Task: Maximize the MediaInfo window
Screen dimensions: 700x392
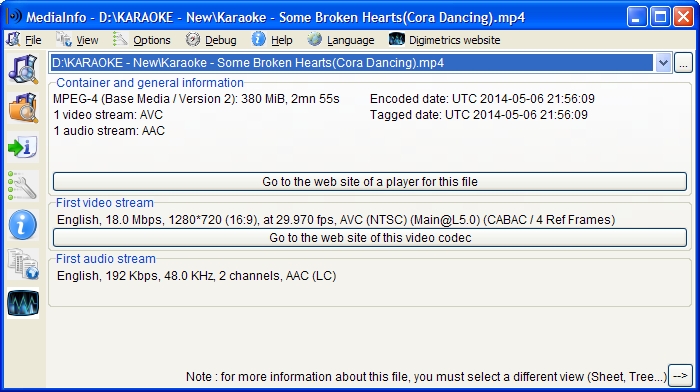Action: pos(660,17)
